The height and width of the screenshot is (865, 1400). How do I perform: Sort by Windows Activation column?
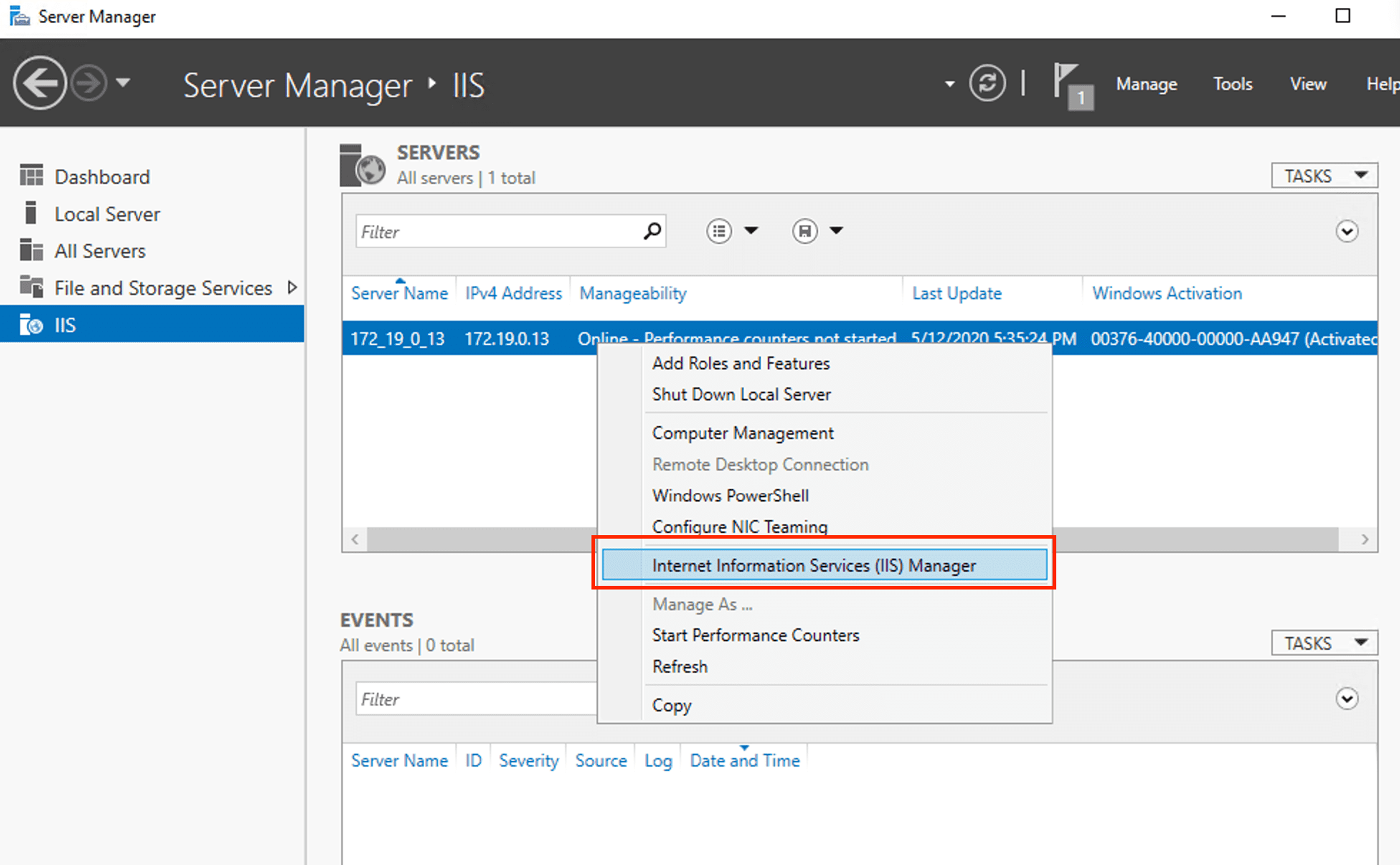[1166, 293]
